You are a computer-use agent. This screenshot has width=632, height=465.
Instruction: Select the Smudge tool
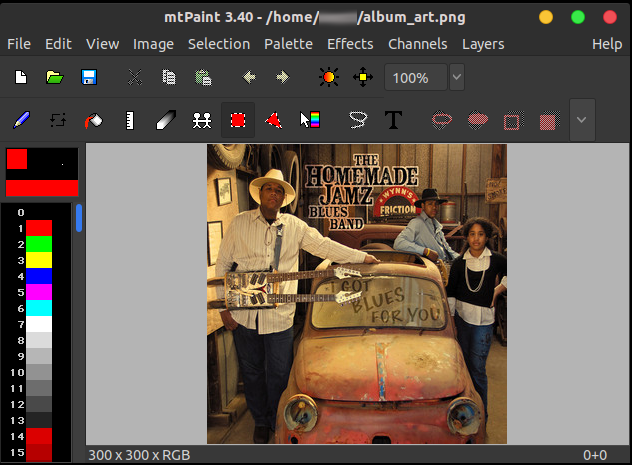tap(166, 120)
